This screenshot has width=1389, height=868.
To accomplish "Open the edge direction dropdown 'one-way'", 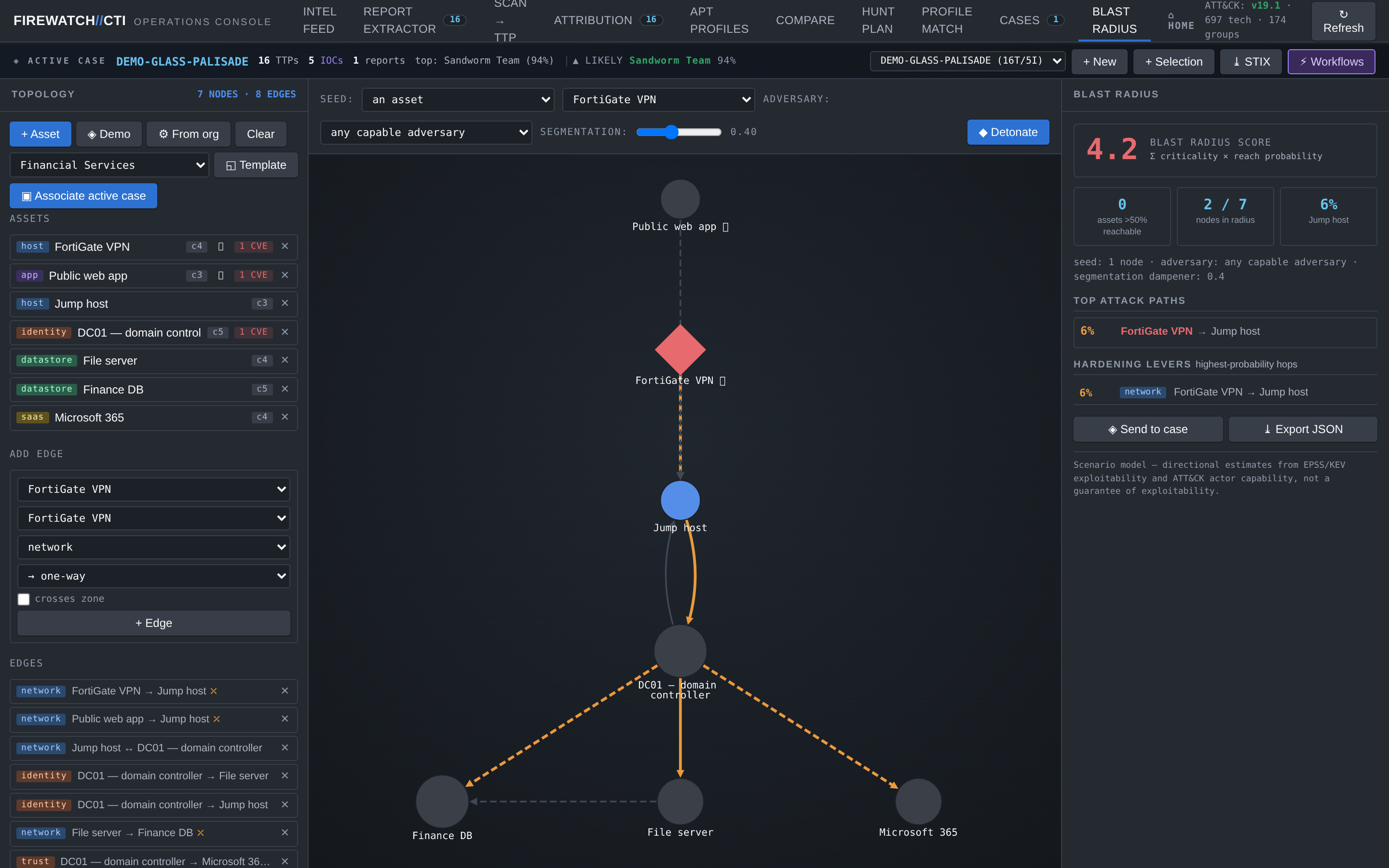I will tap(154, 576).
